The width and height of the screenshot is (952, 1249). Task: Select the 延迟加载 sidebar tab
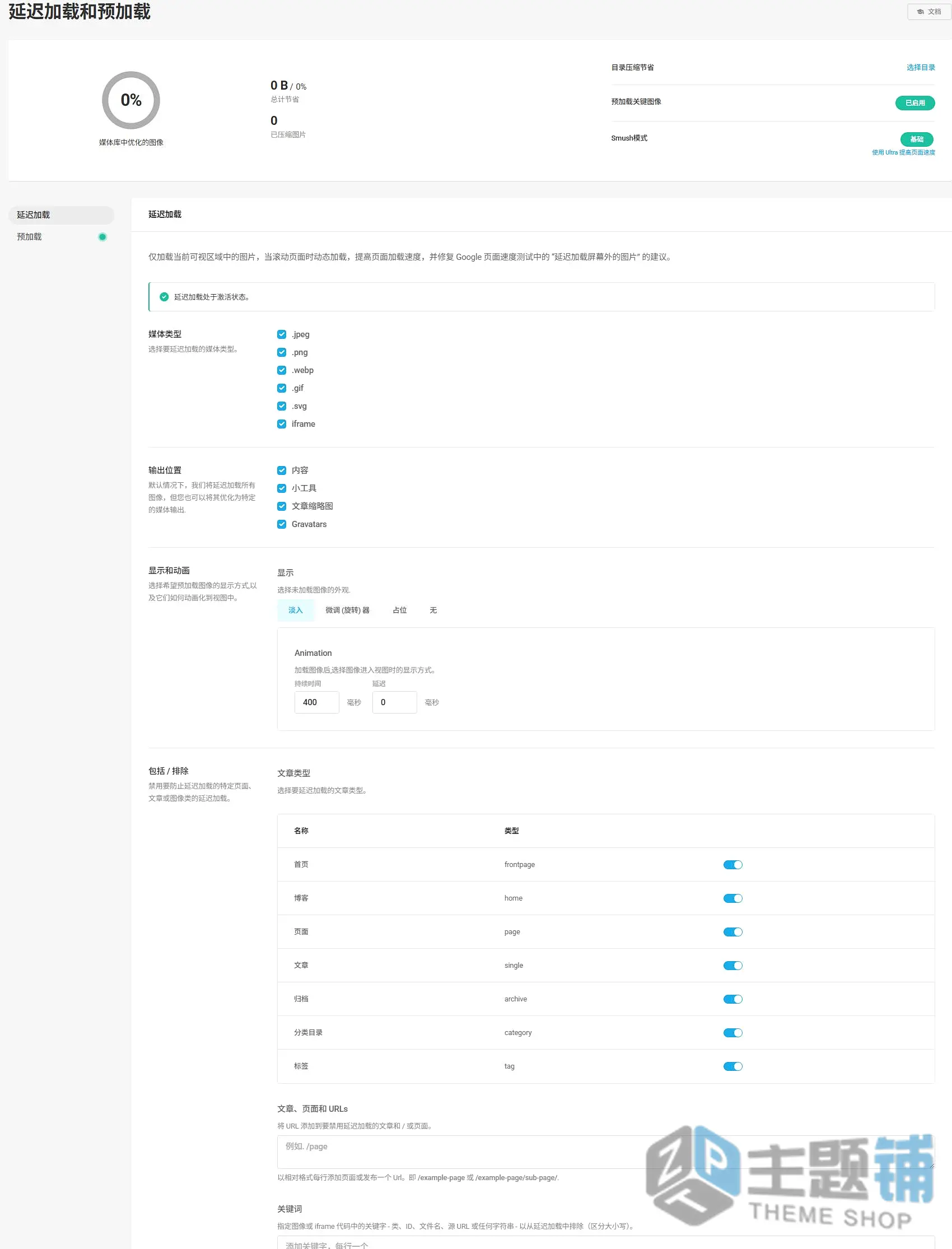click(61, 215)
